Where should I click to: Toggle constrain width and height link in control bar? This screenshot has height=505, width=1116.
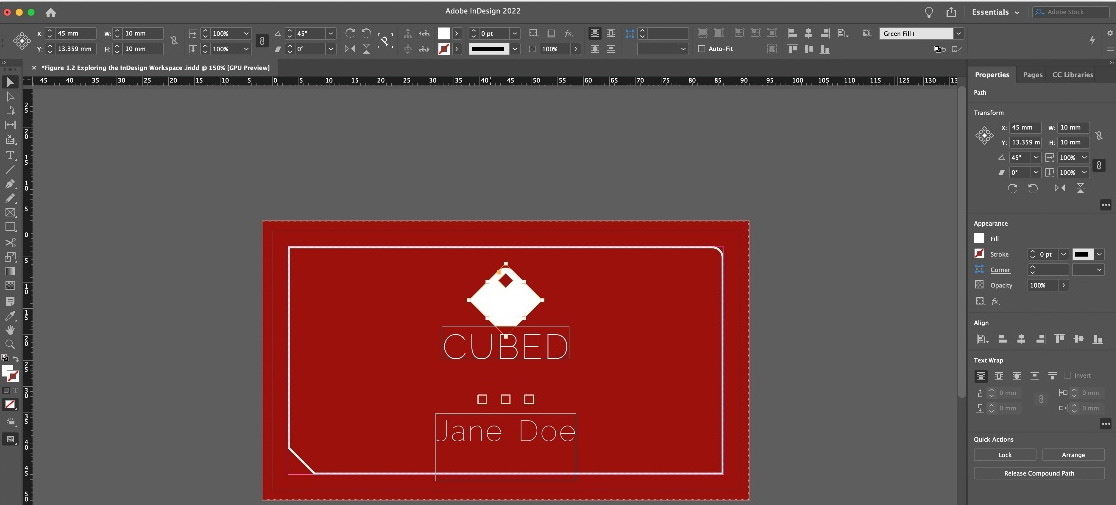click(174, 41)
